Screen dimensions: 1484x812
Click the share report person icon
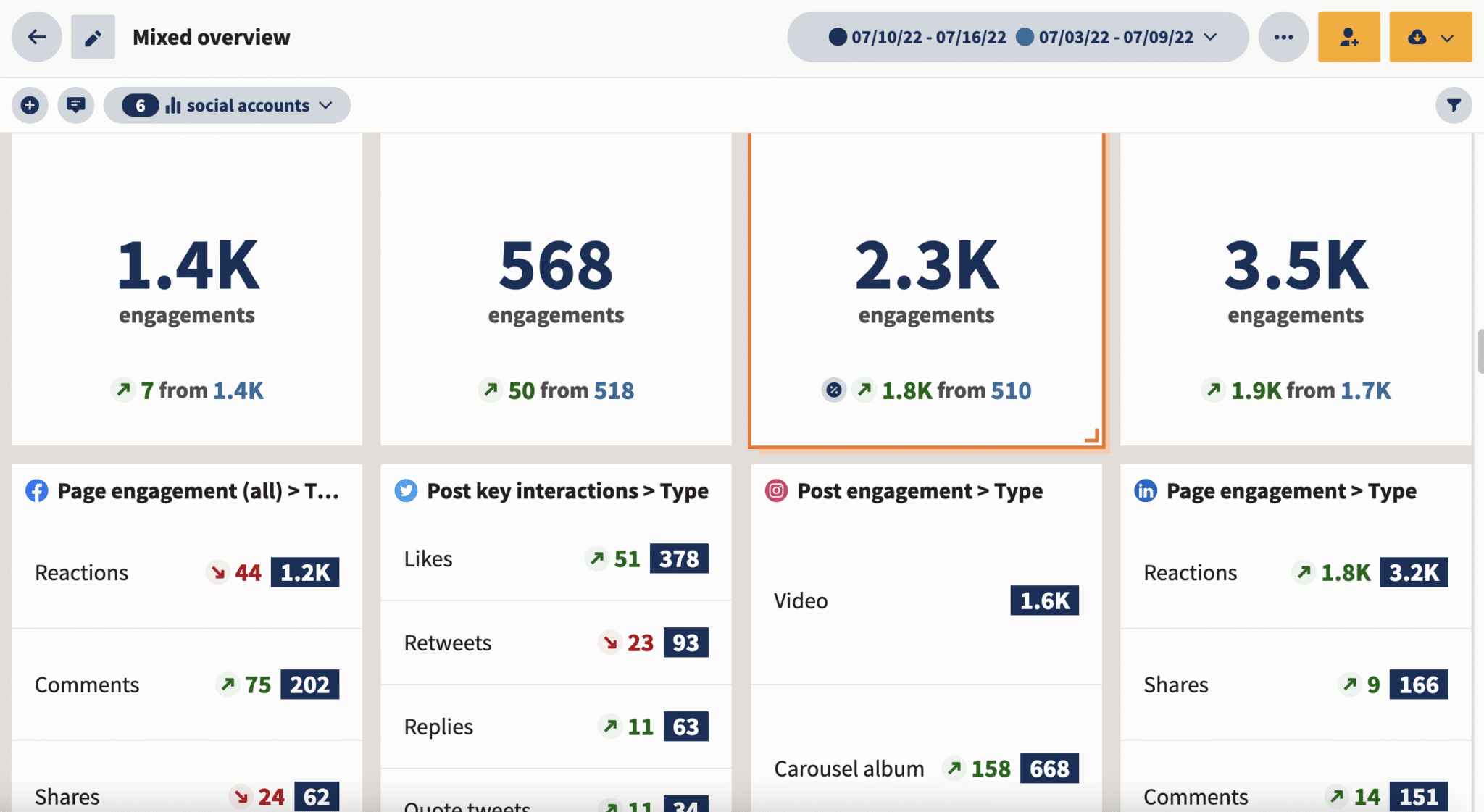1349,37
